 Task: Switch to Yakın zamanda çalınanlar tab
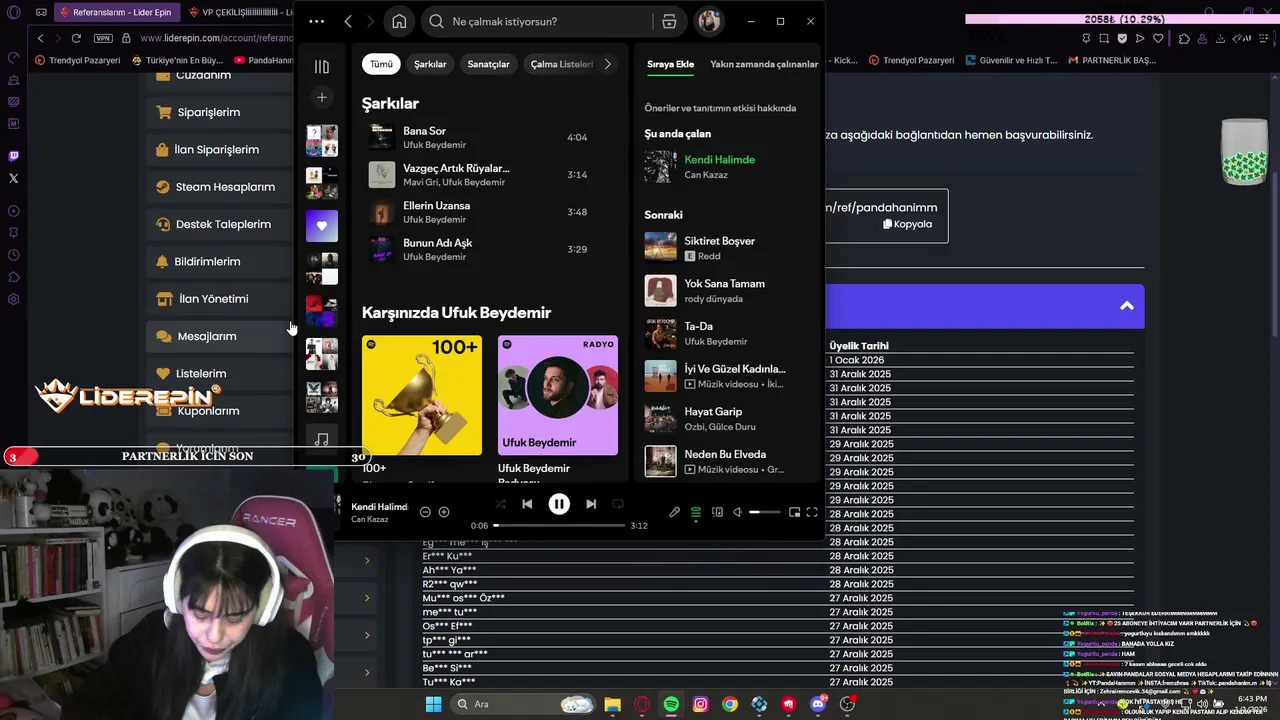coord(764,64)
